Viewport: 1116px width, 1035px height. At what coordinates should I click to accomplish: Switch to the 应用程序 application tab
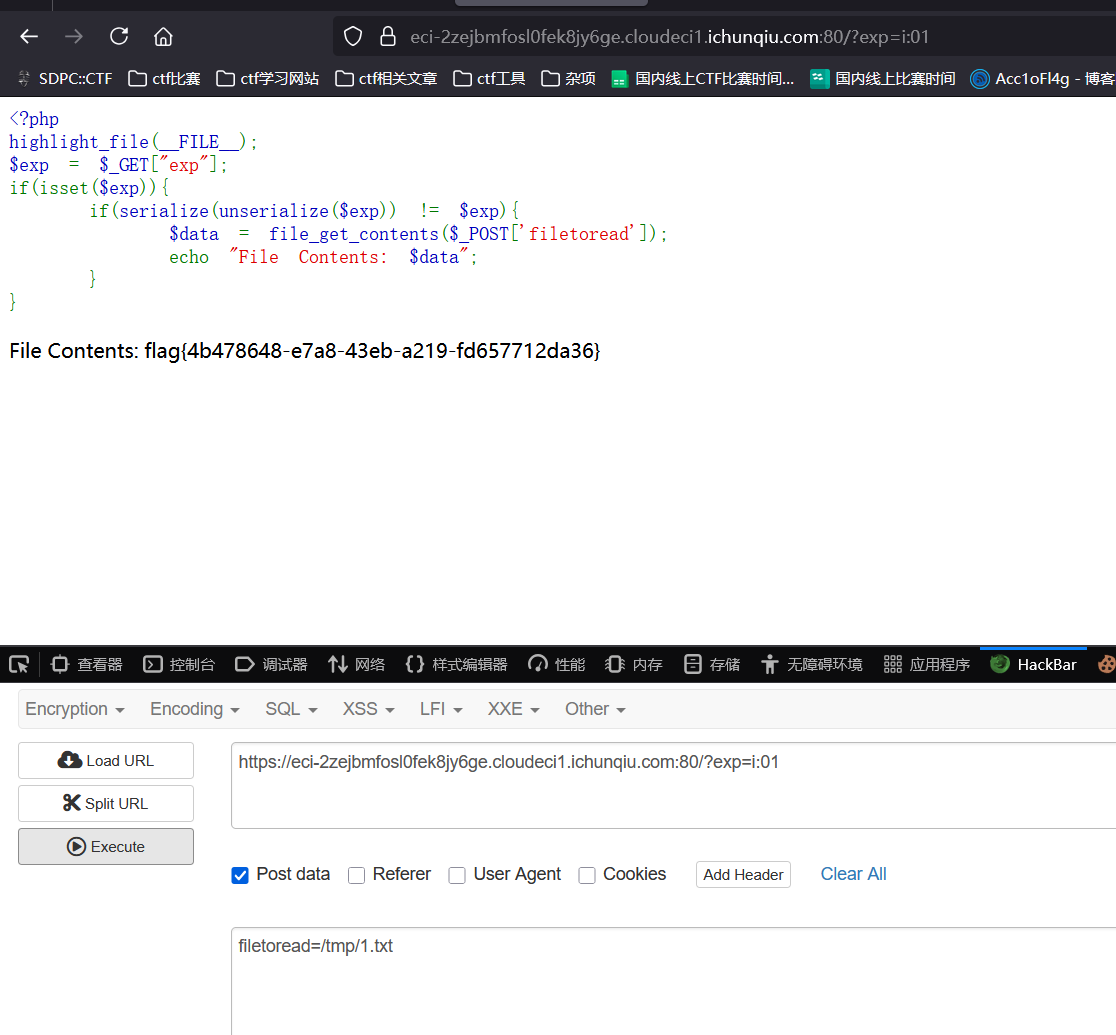[x=927, y=664]
